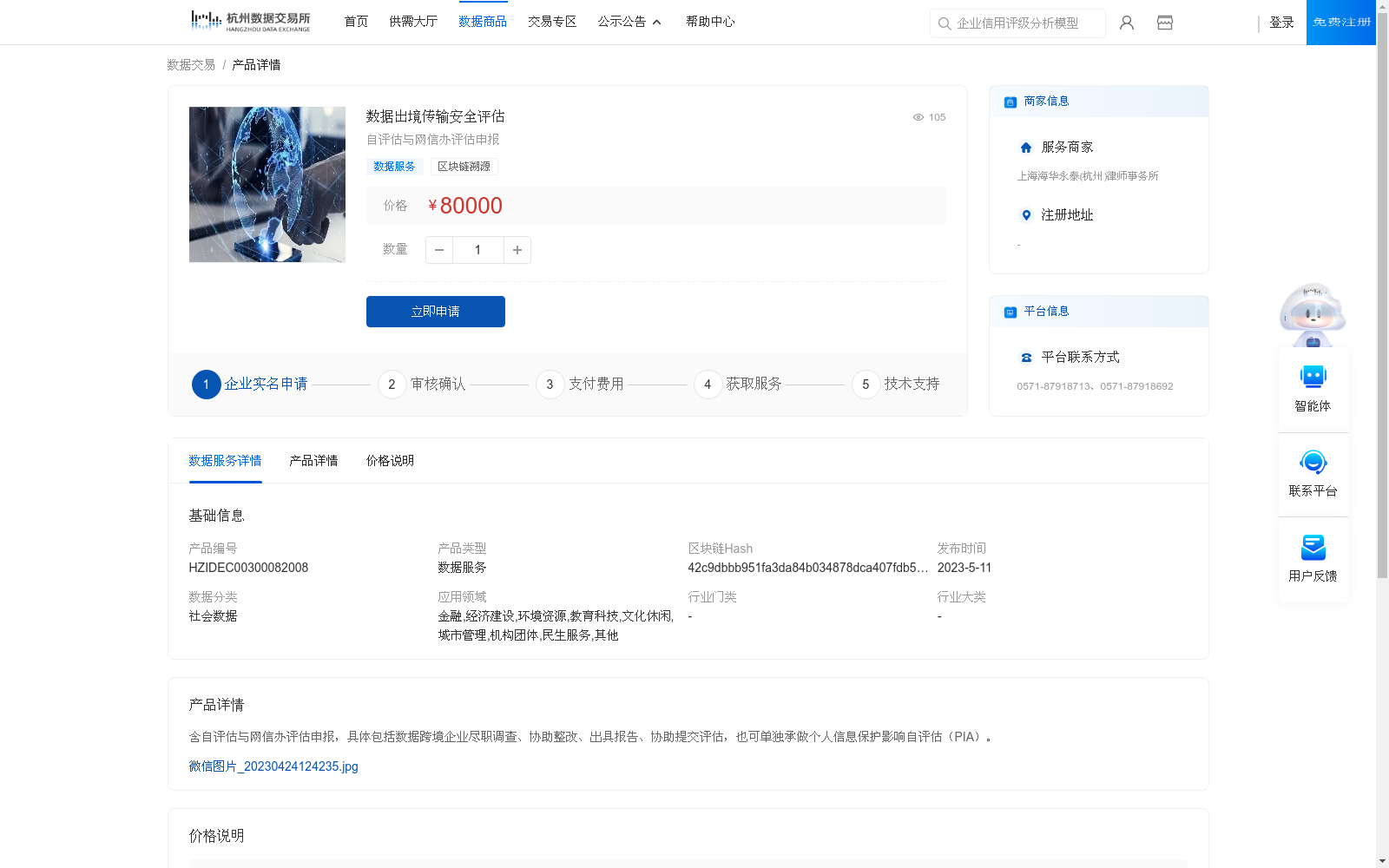Click the 登录 link

1281,23
